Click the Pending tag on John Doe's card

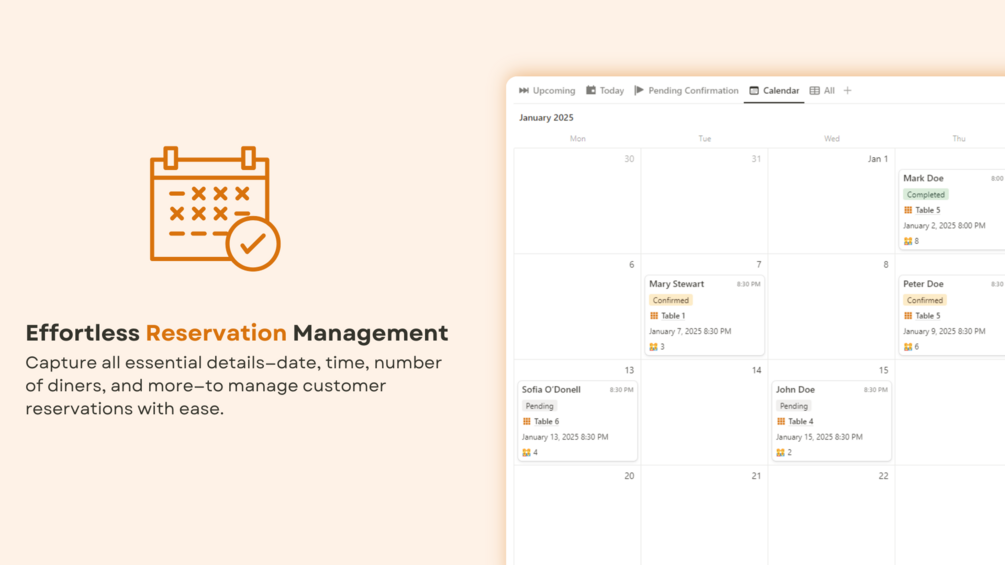tap(793, 405)
